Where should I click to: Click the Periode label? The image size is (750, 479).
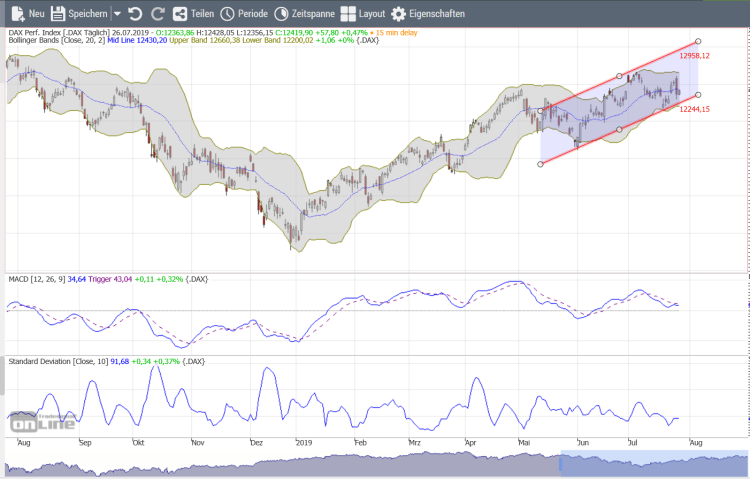[x=253, y=14]
